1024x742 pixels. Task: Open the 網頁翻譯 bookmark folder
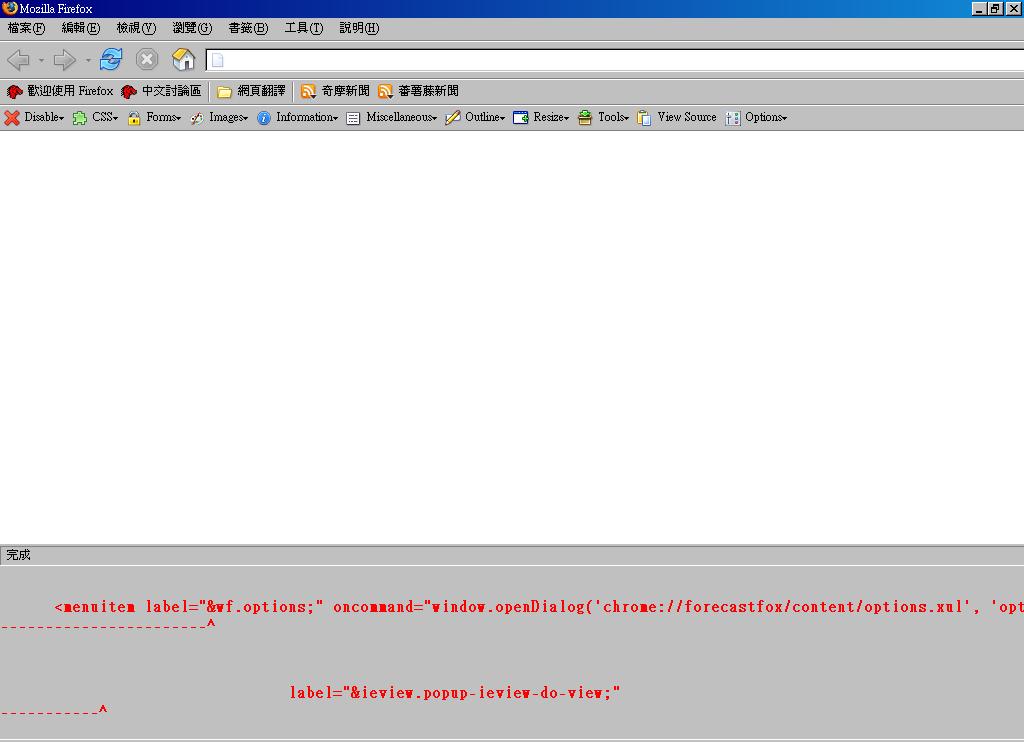(251, 91)
